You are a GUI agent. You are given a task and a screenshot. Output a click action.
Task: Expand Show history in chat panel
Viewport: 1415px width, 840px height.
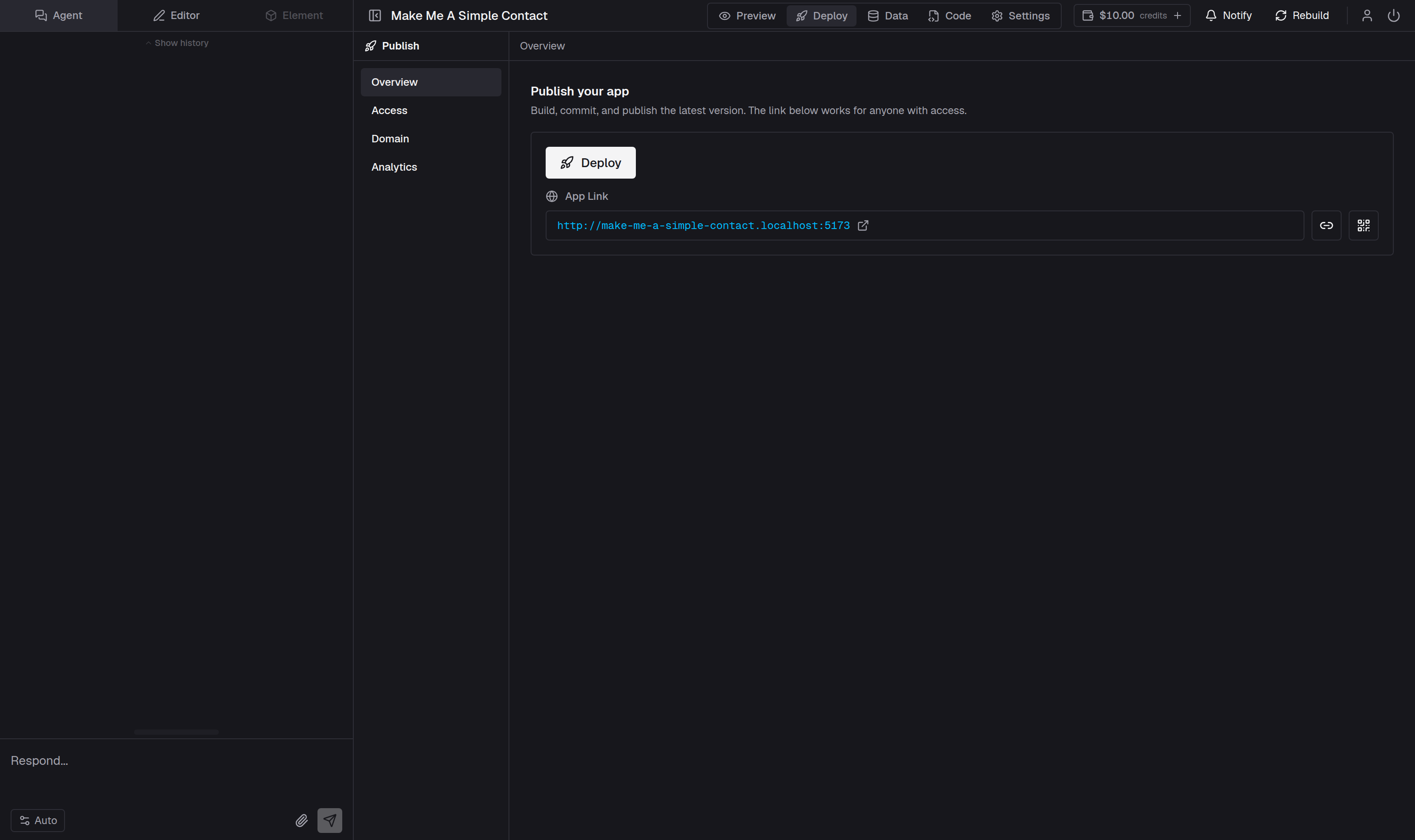click(x=176, y=43)
